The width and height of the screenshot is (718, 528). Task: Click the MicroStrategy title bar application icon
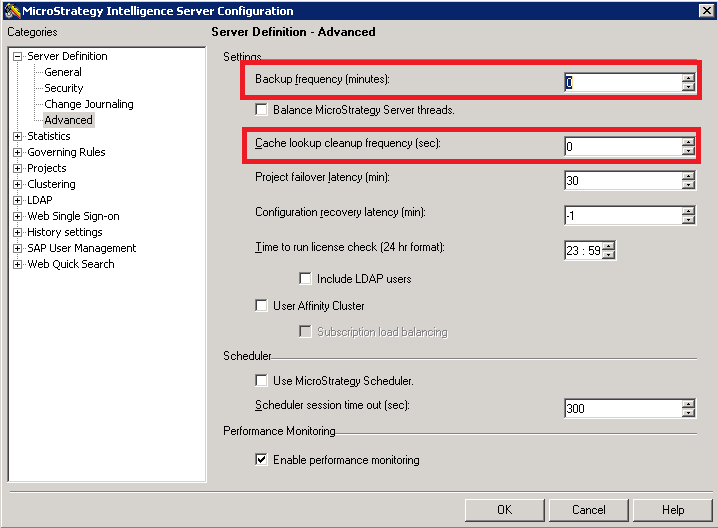[12, 11]
